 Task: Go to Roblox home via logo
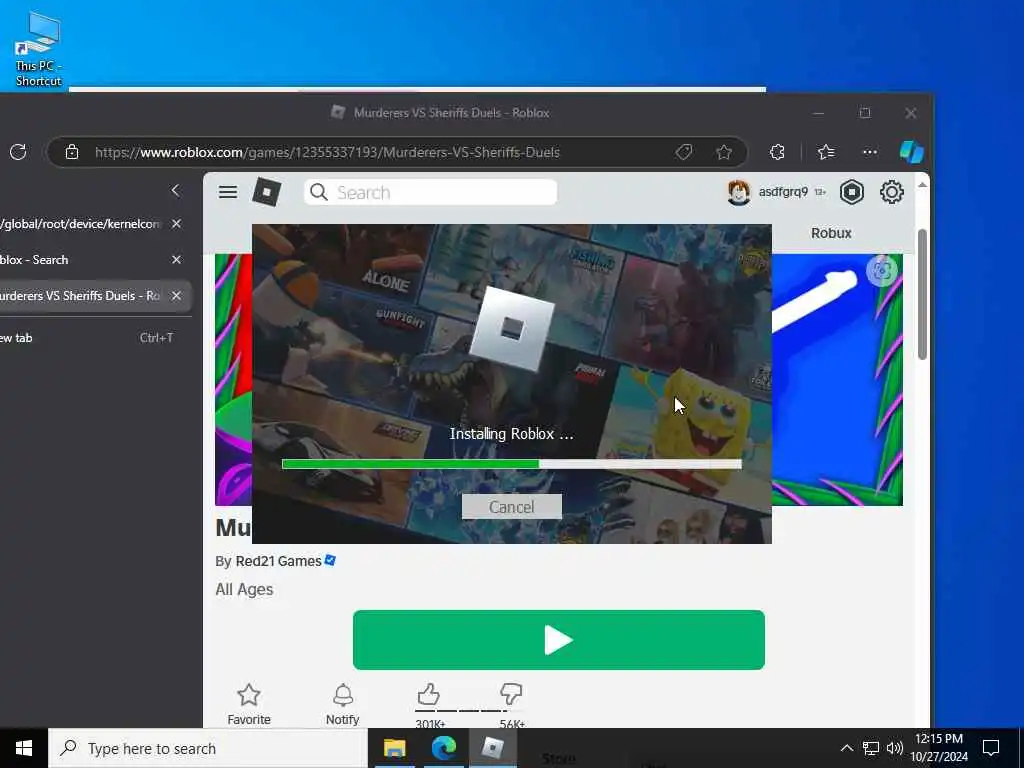pyautogui.click(x=266, y=192)
